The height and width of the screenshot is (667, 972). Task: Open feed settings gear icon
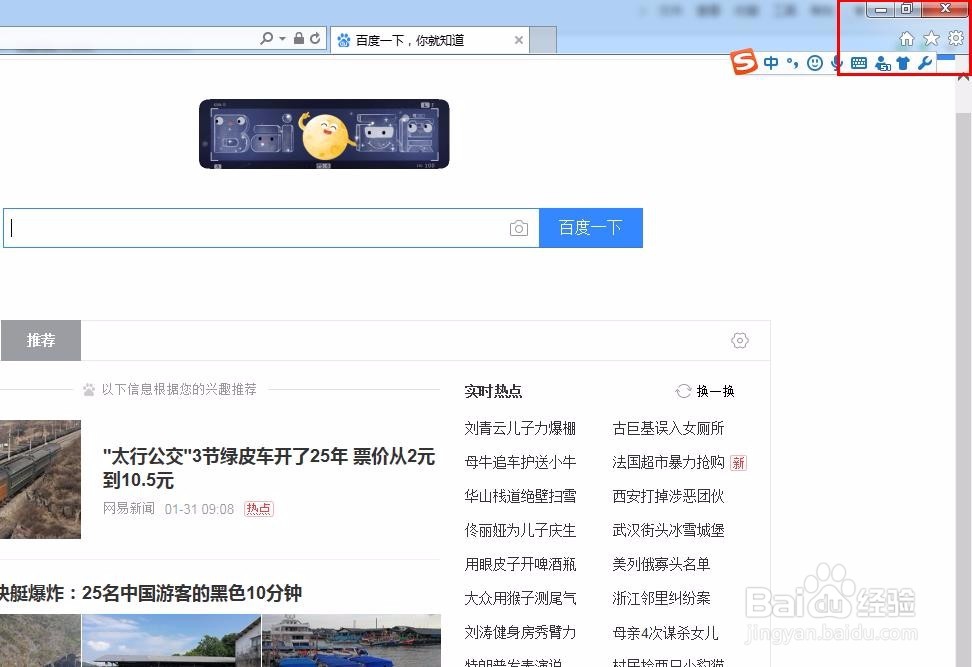tap(740, 340)
